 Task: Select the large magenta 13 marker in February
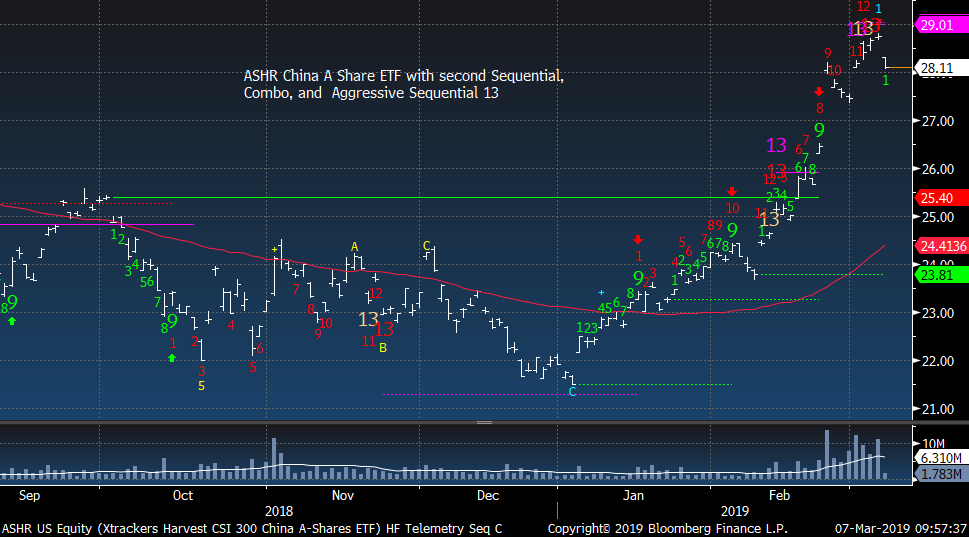[x=776, y=146]
